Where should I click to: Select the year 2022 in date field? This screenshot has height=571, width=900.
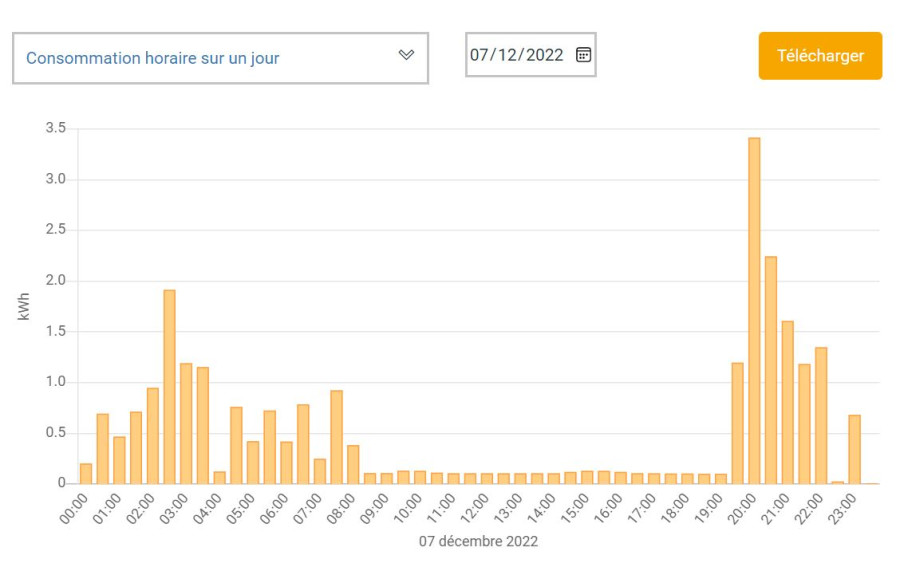click(544, 55)
